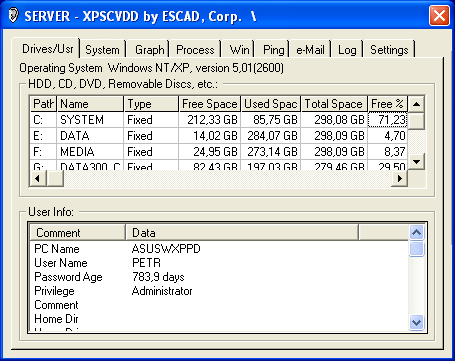Select the SYSTEM drive name cell

(90, 120)
